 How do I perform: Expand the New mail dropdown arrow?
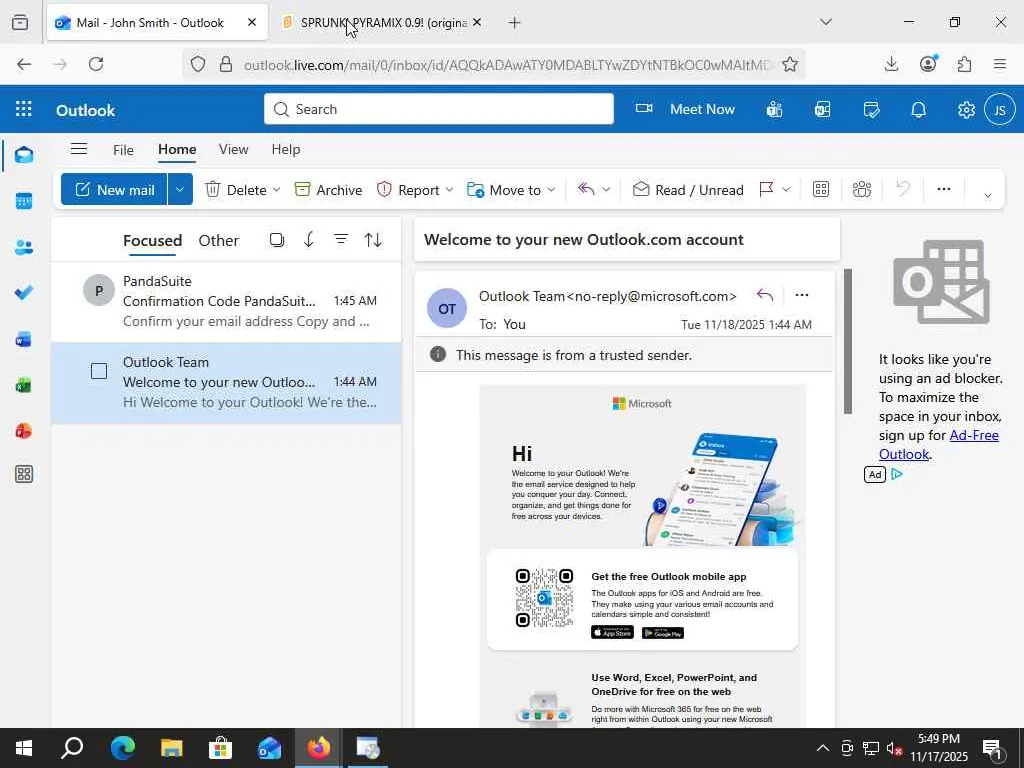[180, 189]
